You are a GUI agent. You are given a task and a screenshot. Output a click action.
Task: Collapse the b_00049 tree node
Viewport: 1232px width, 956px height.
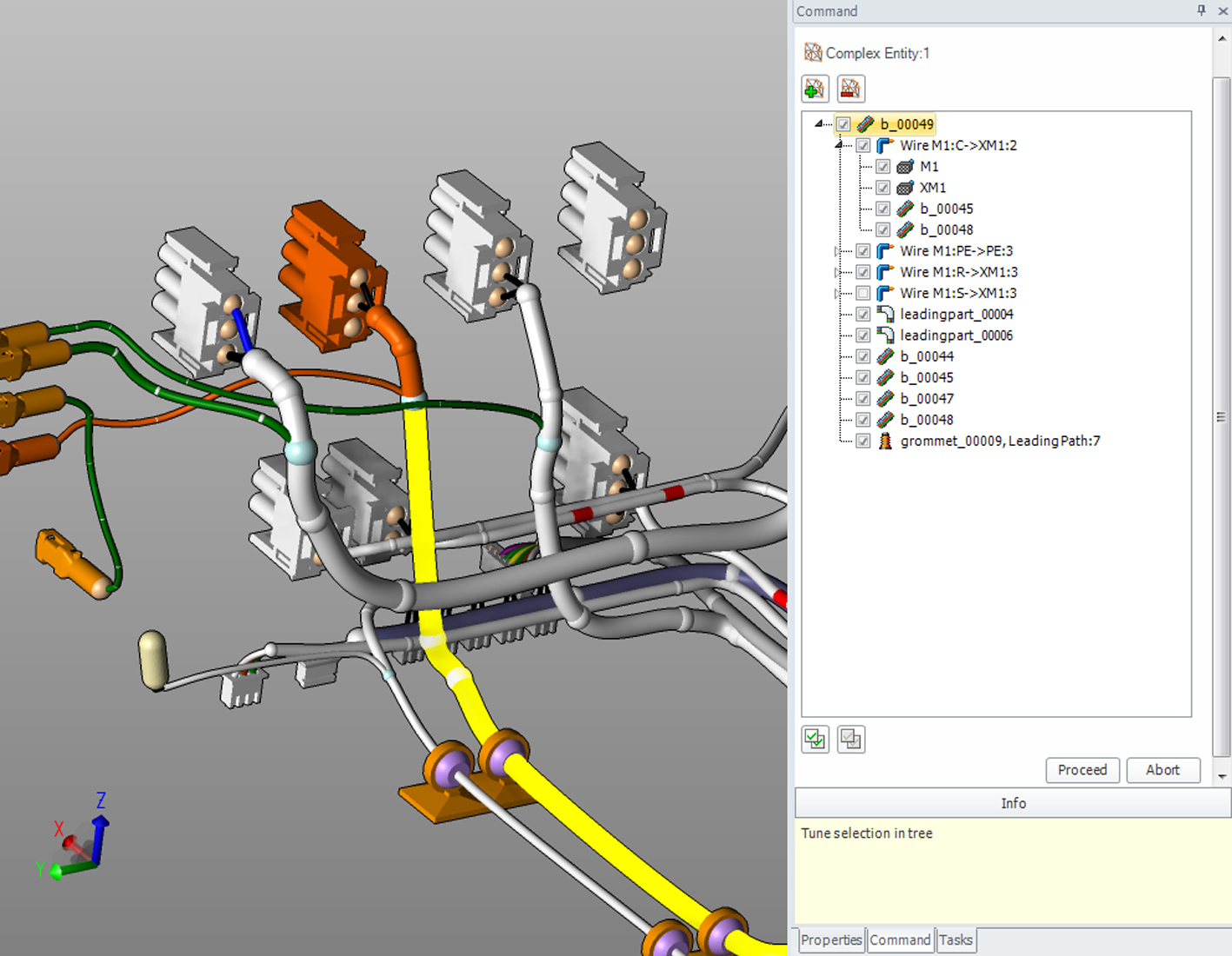[x=818, y=123]
